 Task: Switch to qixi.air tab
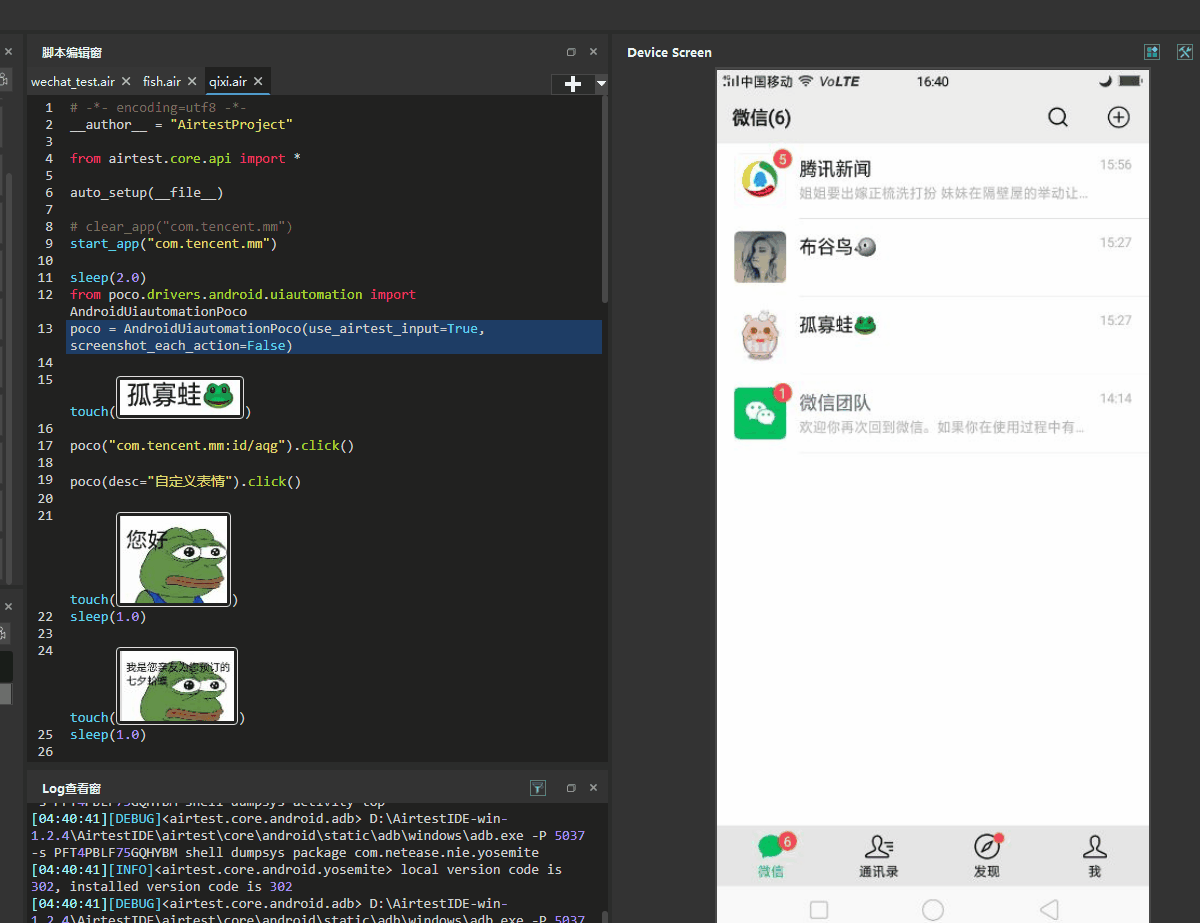(x=228, y=81)
